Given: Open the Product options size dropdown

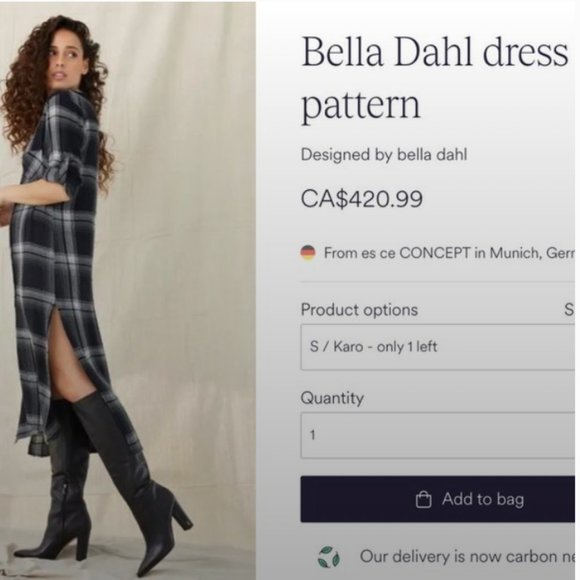Looking at the screenshot, I should (x=438, y=347).
